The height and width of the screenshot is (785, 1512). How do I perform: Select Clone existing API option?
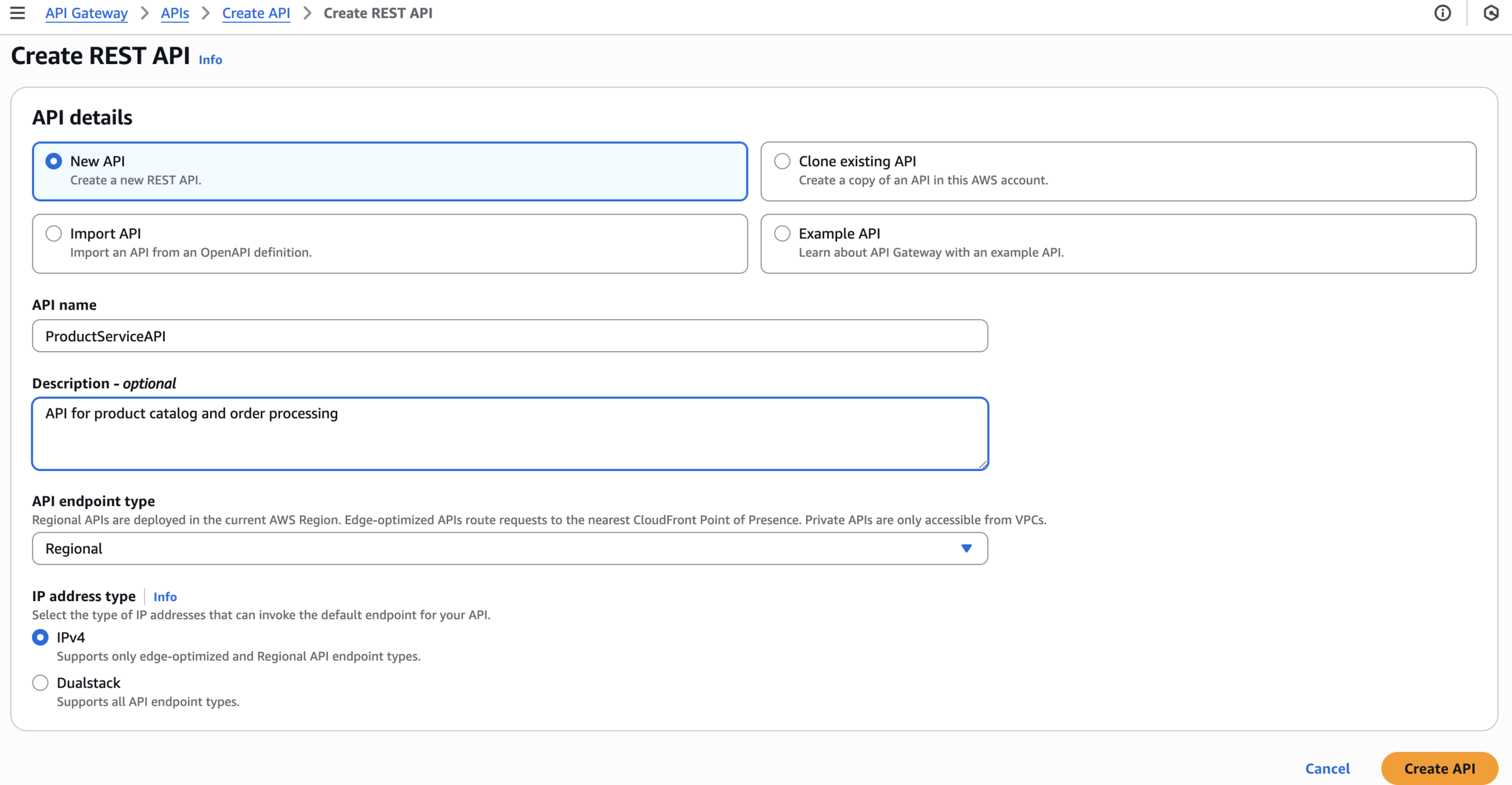(x=782, y=161)
